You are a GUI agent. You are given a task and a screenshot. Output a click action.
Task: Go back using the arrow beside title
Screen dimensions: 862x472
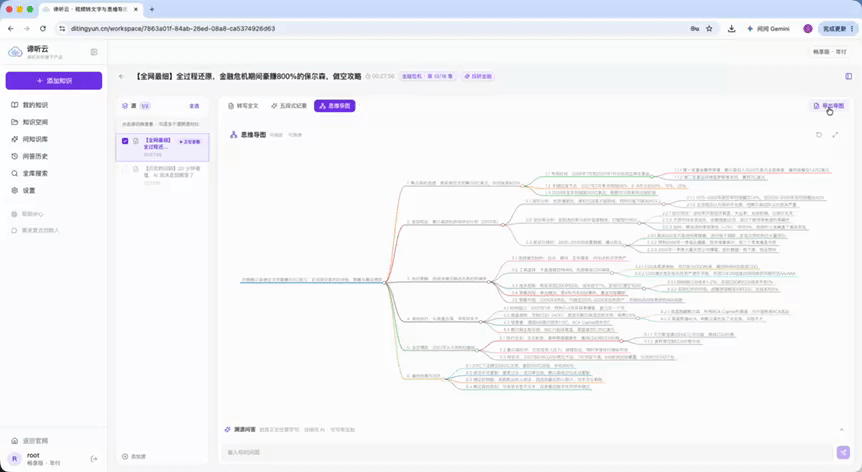coord(121,76)
